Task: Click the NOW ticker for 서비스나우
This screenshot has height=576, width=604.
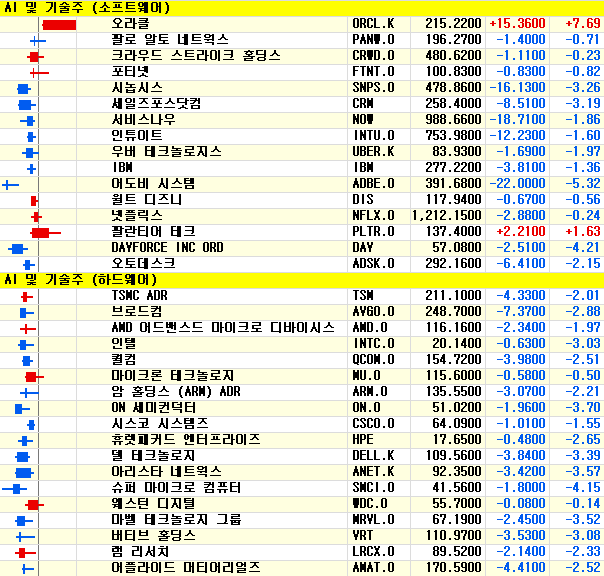Action: (x=362, y=119)
